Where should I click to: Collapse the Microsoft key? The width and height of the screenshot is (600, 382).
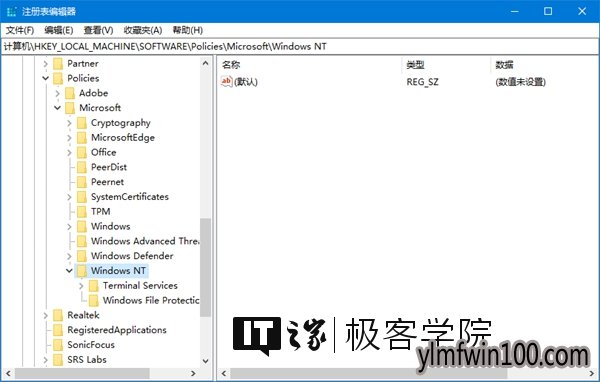coord(57,108)
